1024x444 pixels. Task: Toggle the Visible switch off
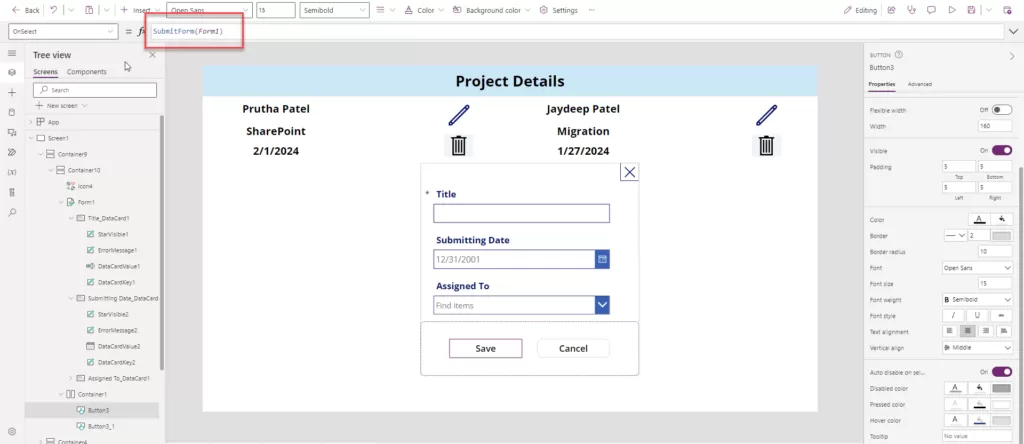[1001, 150]
